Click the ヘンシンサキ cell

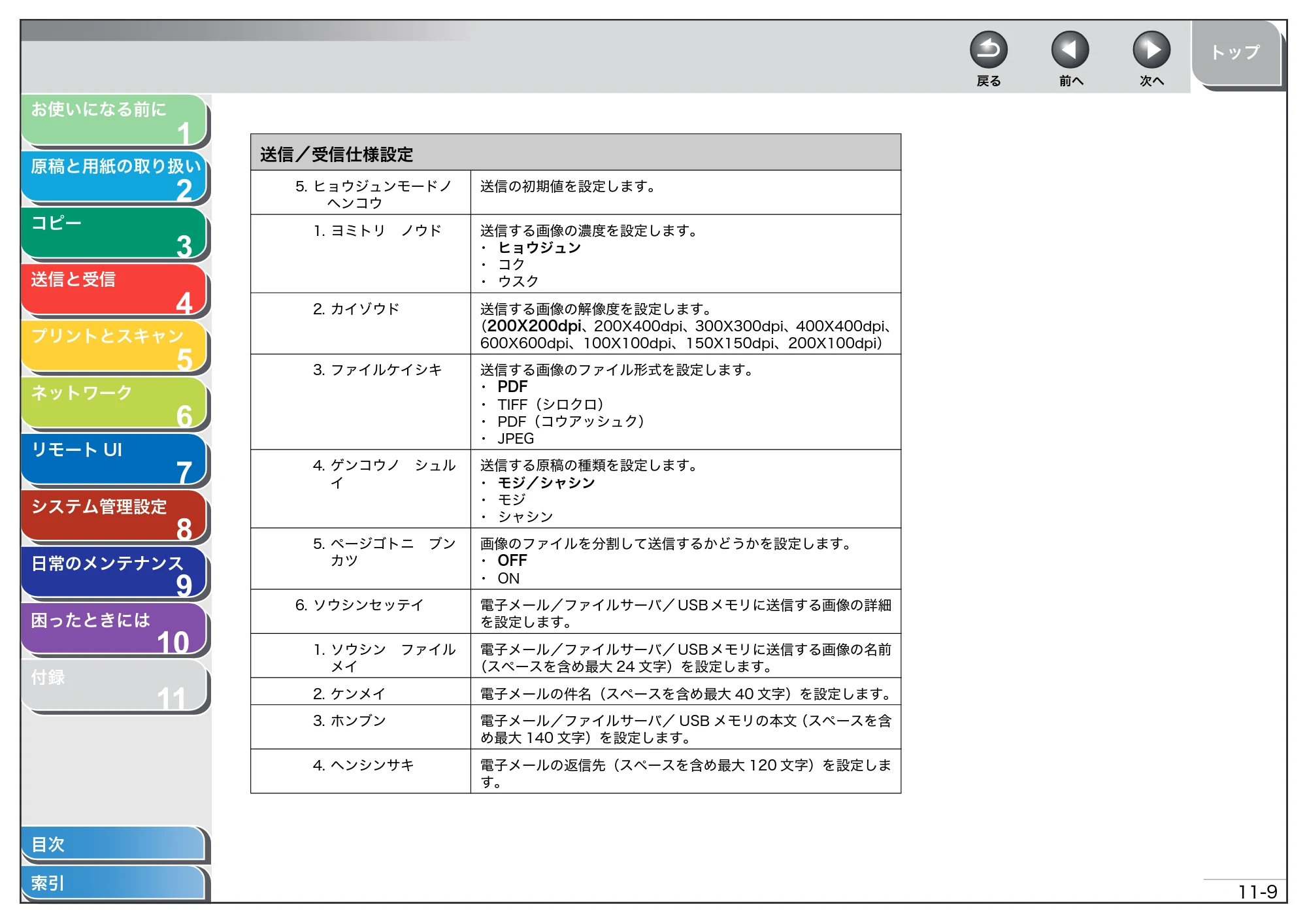pyautogui.click(x=361, y=772)
